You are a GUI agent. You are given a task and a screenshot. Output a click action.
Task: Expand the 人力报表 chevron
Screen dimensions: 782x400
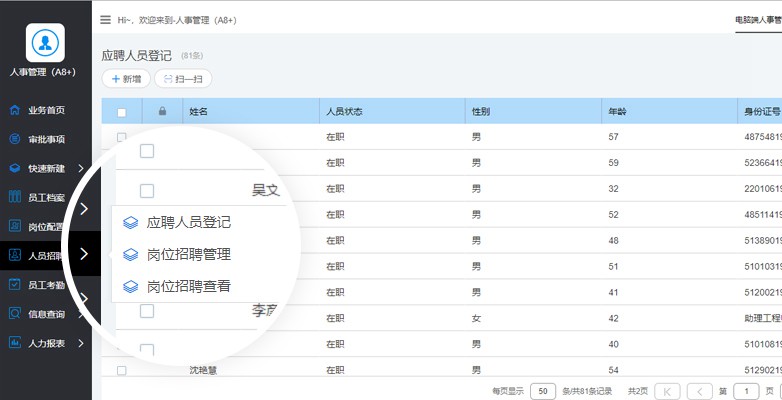[81, 344]
